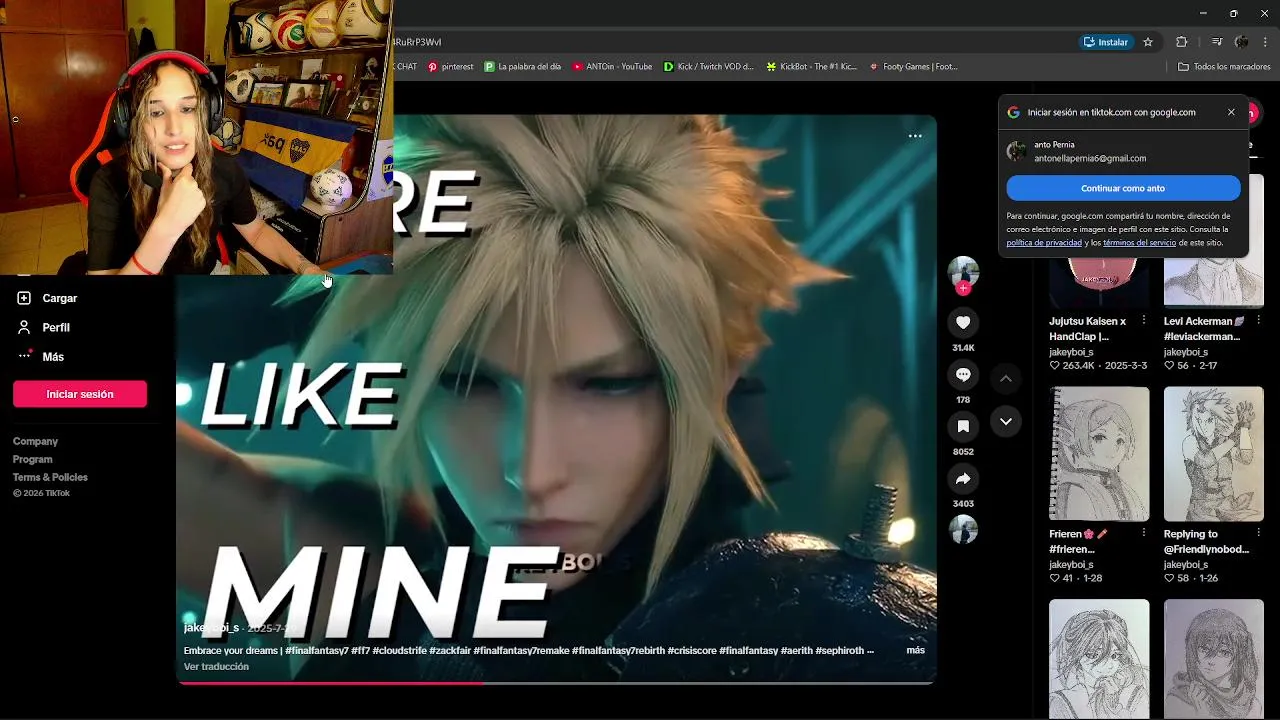Open the Footy Games bookmark
1280x720 pixels.
(x=914, y=67)
